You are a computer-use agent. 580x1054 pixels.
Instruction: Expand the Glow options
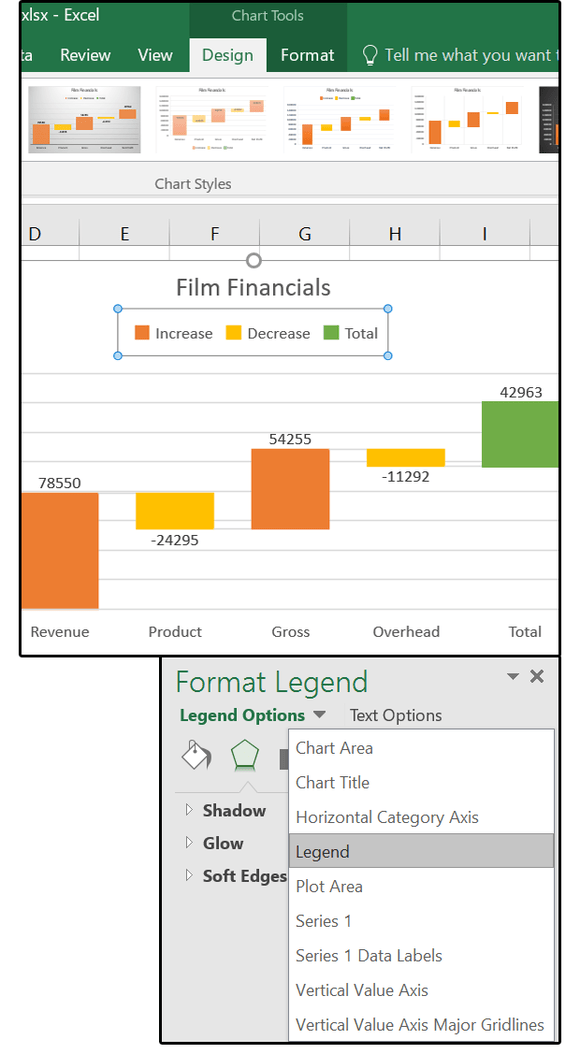click(222, 843)
